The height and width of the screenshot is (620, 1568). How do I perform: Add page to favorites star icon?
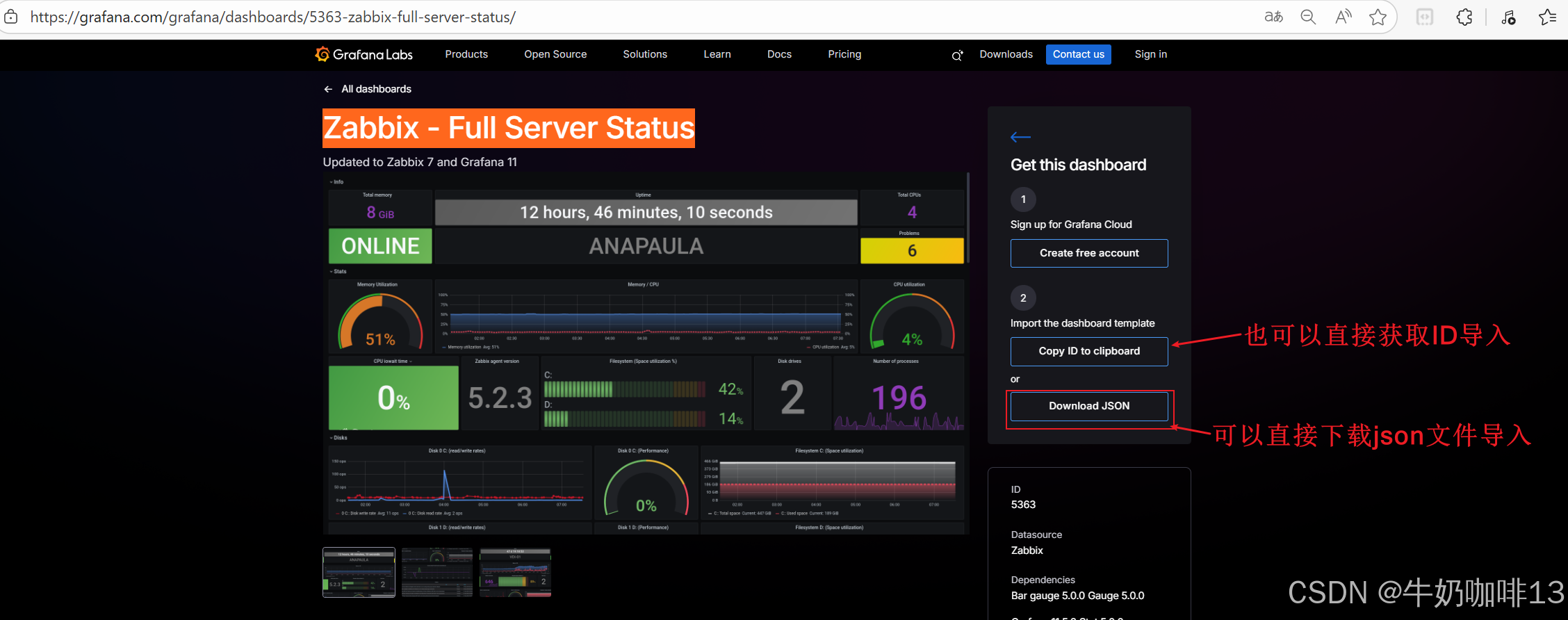[x=1378, y=17]
